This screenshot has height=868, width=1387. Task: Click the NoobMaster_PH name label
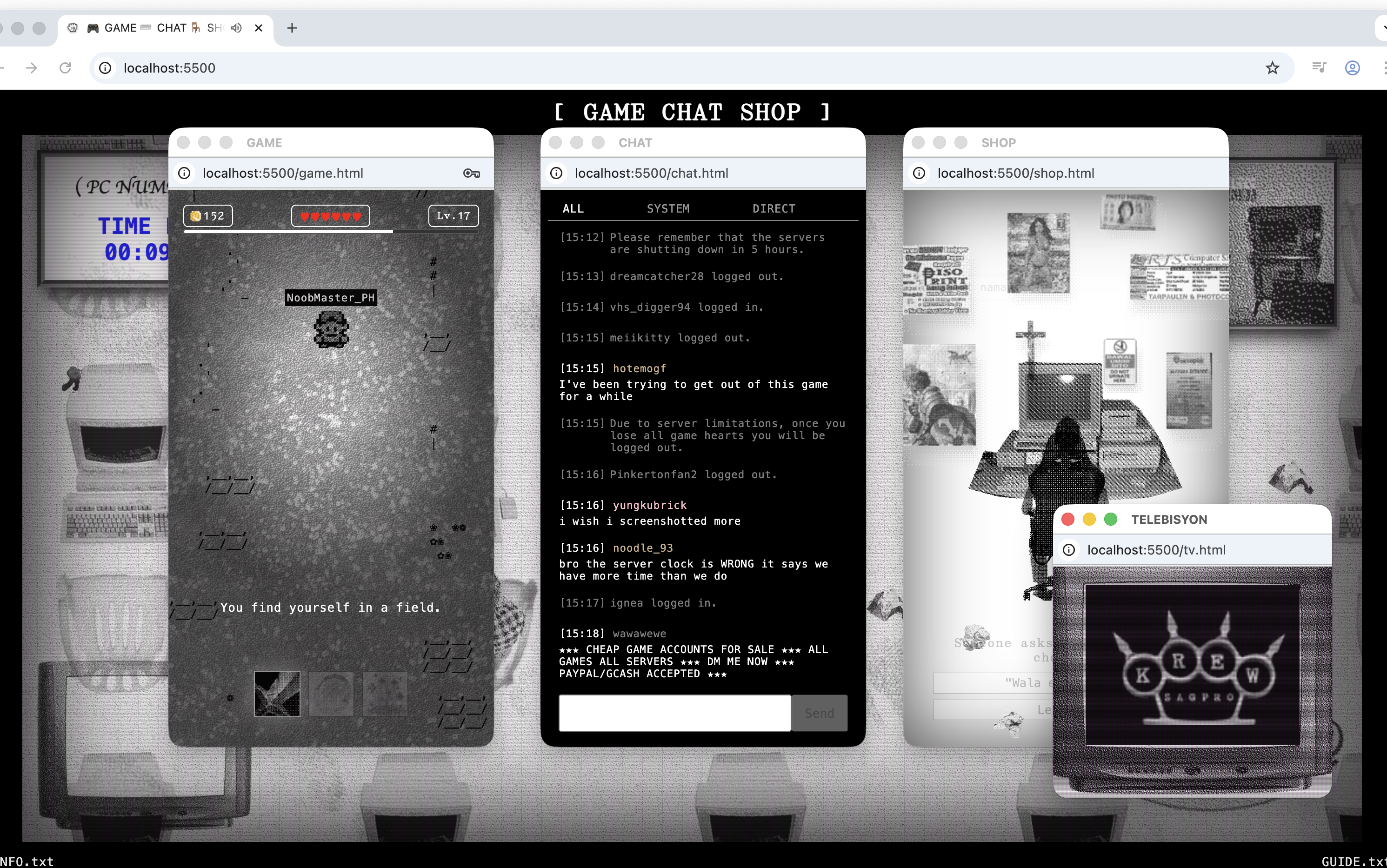tap(331, 297)
